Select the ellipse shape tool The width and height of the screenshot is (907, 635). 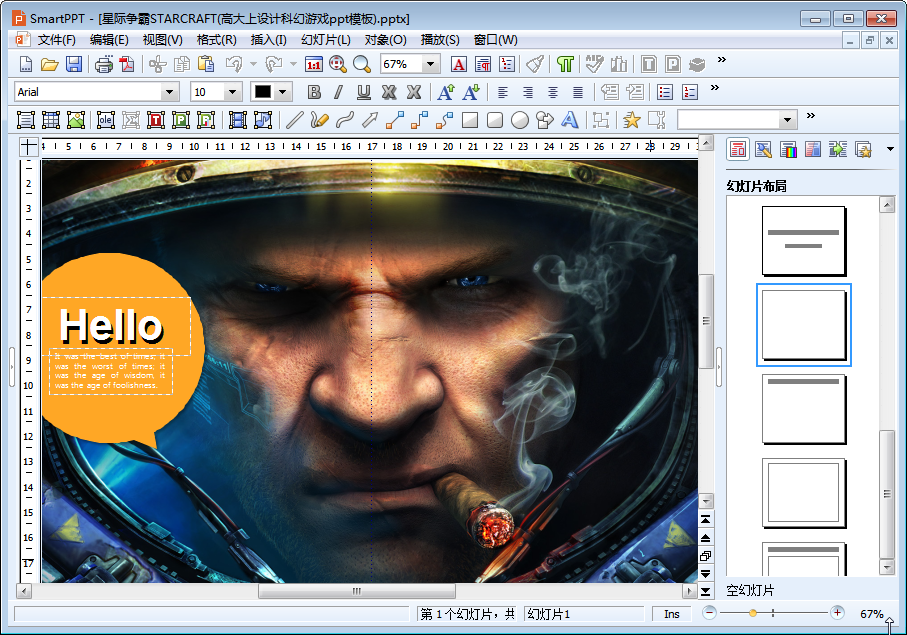tap(520, 120)
